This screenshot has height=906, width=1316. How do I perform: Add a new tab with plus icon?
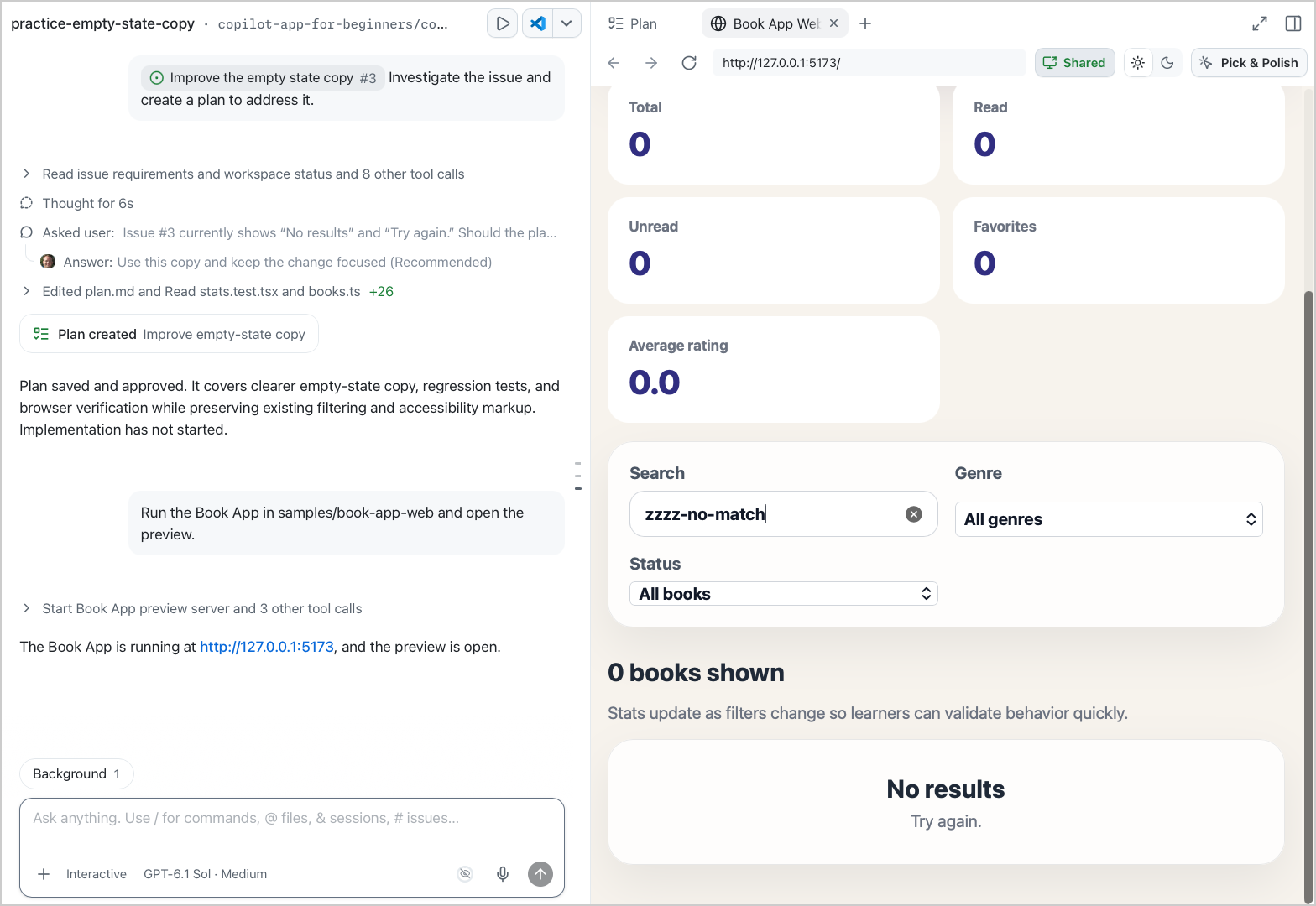click(x=865, y=23)
